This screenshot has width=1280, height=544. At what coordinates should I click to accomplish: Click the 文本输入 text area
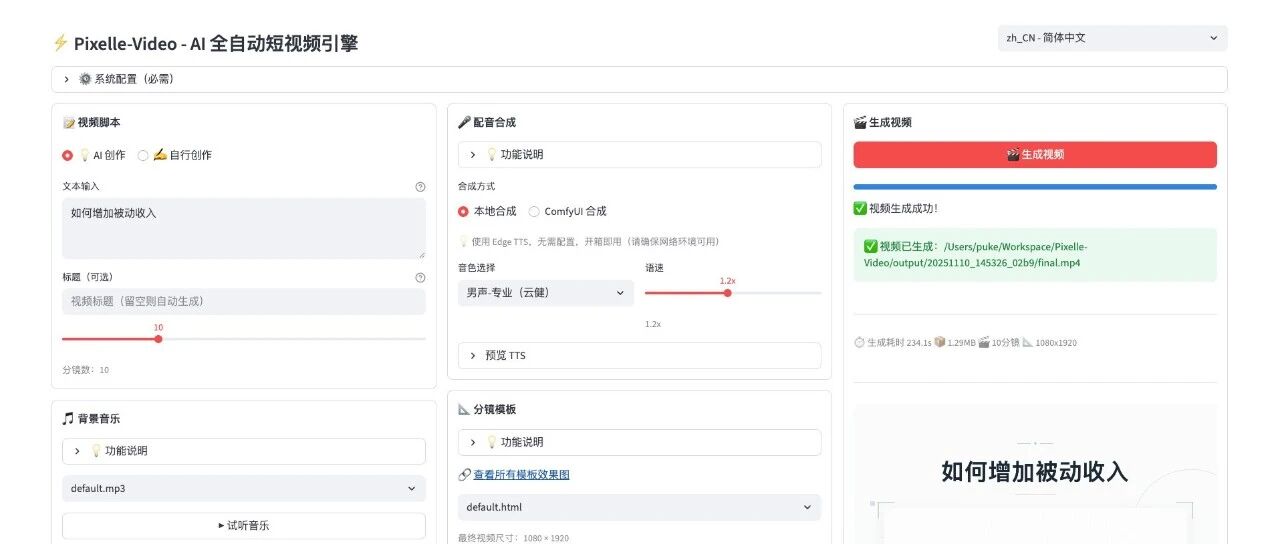click(243, 229)
